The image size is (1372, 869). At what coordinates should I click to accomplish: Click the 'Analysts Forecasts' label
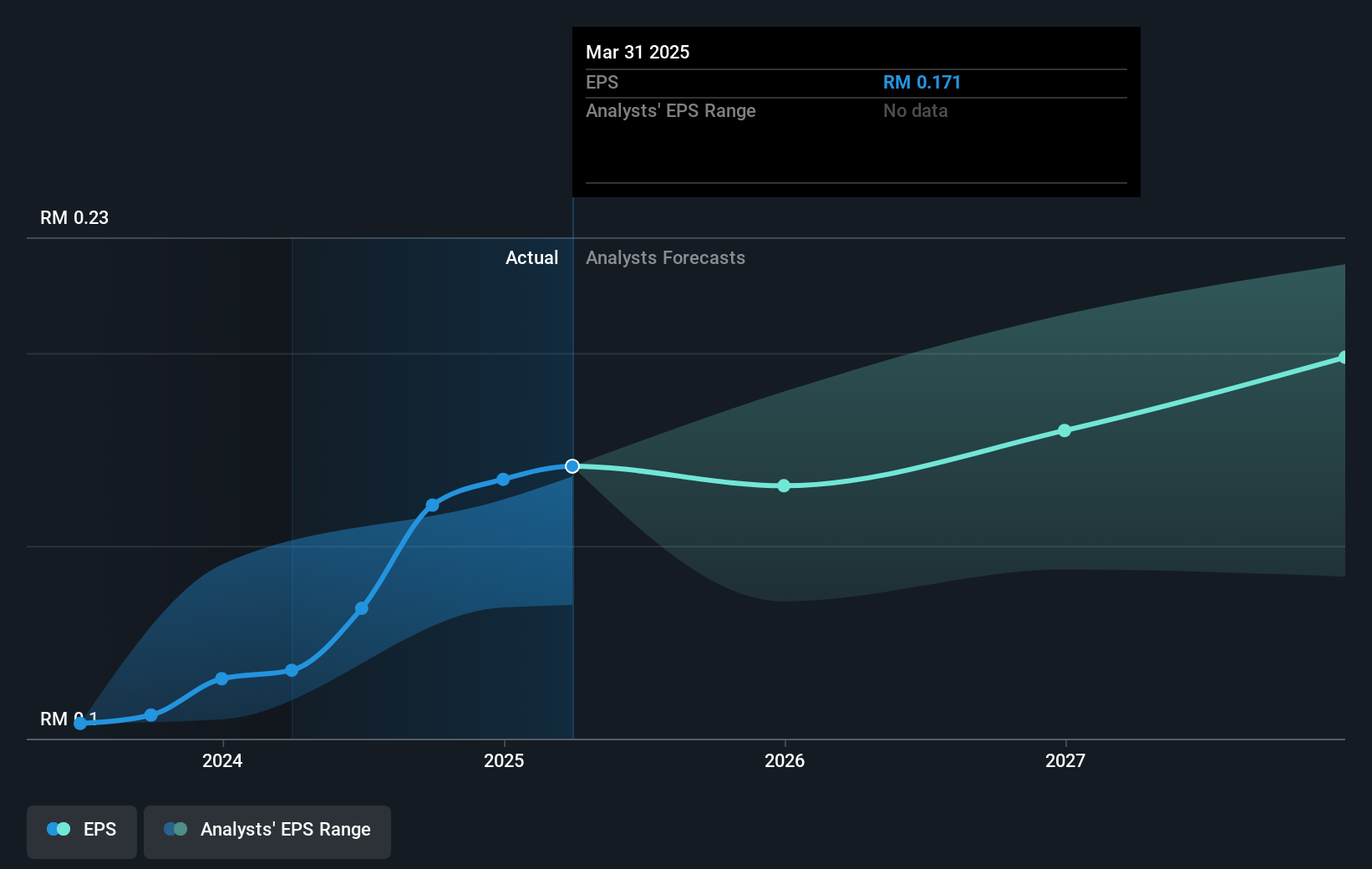click(665, 258)
